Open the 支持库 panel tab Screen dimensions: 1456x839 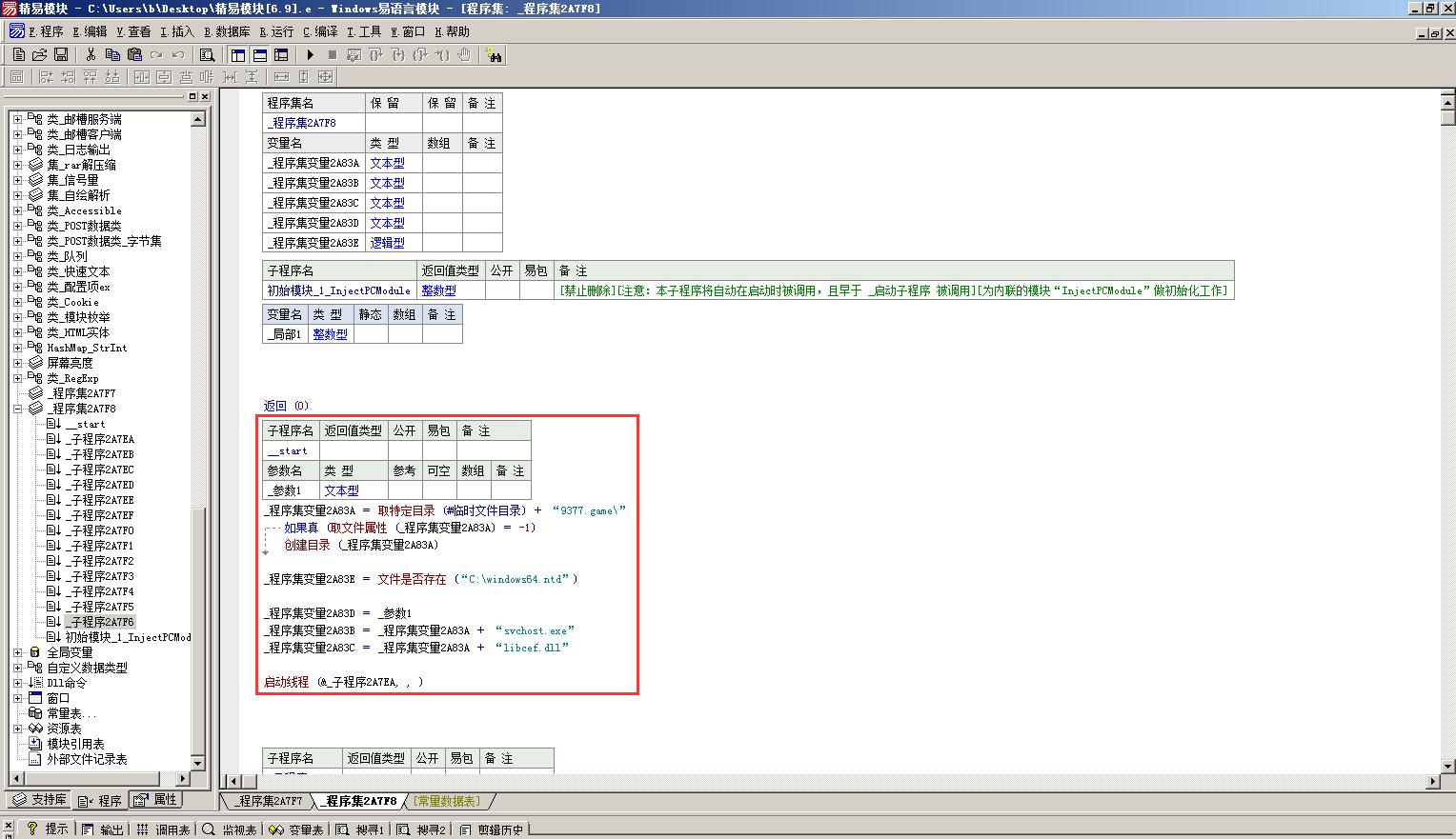click(x=40, y=800)
